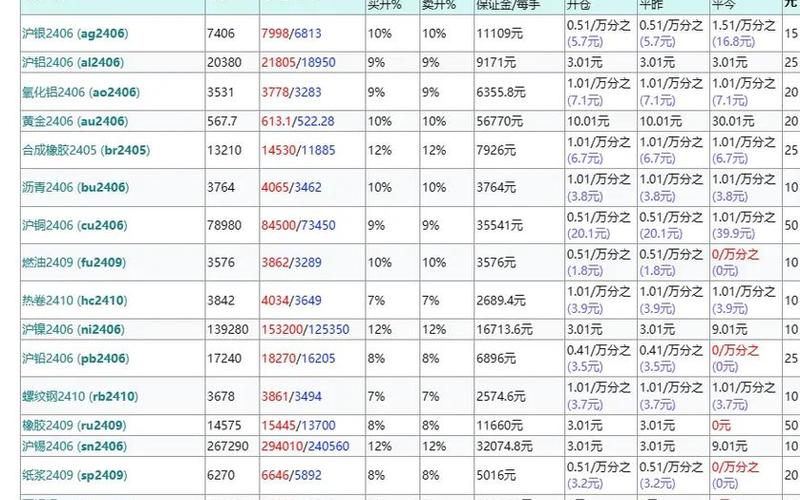Click the 沪锡2406 (sn2406) tin contract

pyautogui.click(x=74, y=446)
